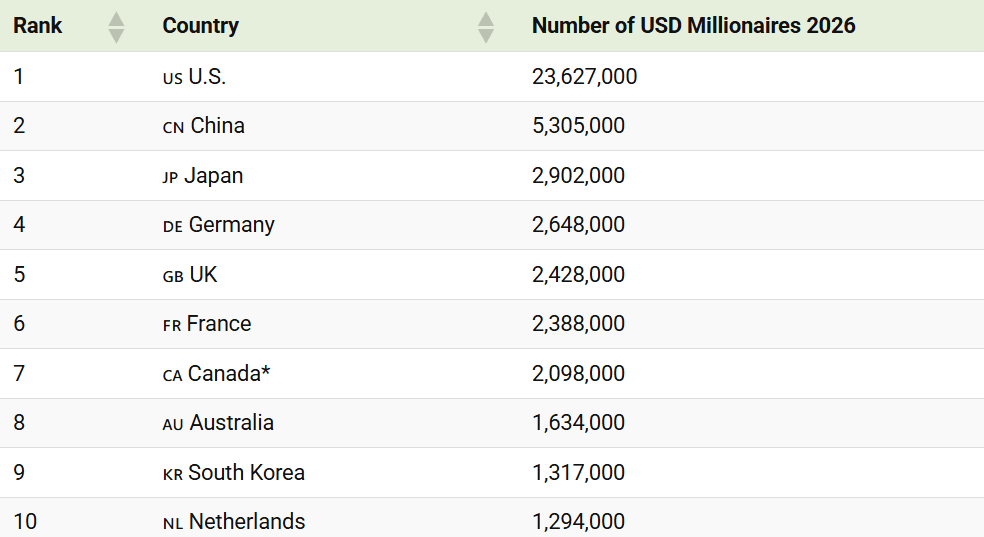Click the Country column header
The image size is (984, 537).
[201, 26]
